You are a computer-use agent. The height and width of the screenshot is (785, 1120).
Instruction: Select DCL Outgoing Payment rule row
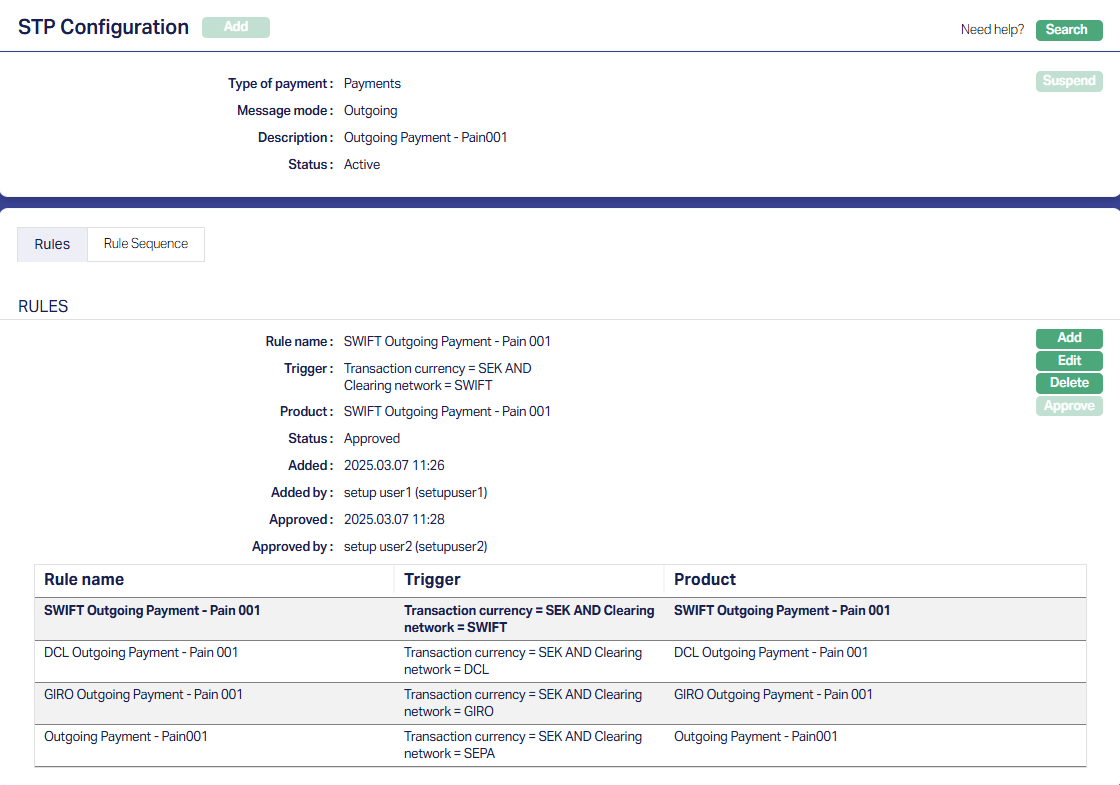pos(141,653)
